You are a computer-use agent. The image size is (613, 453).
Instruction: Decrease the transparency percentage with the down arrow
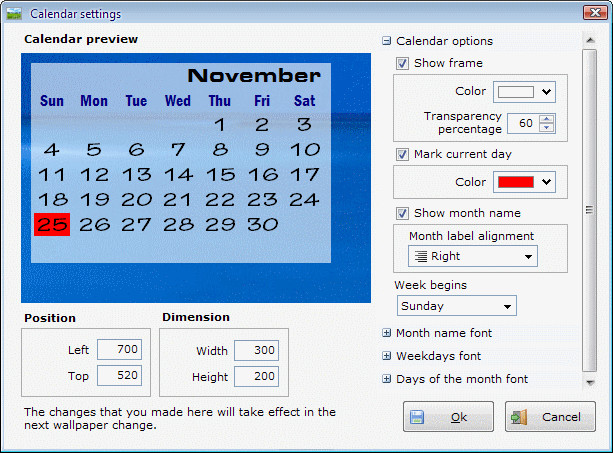point(547,128)
